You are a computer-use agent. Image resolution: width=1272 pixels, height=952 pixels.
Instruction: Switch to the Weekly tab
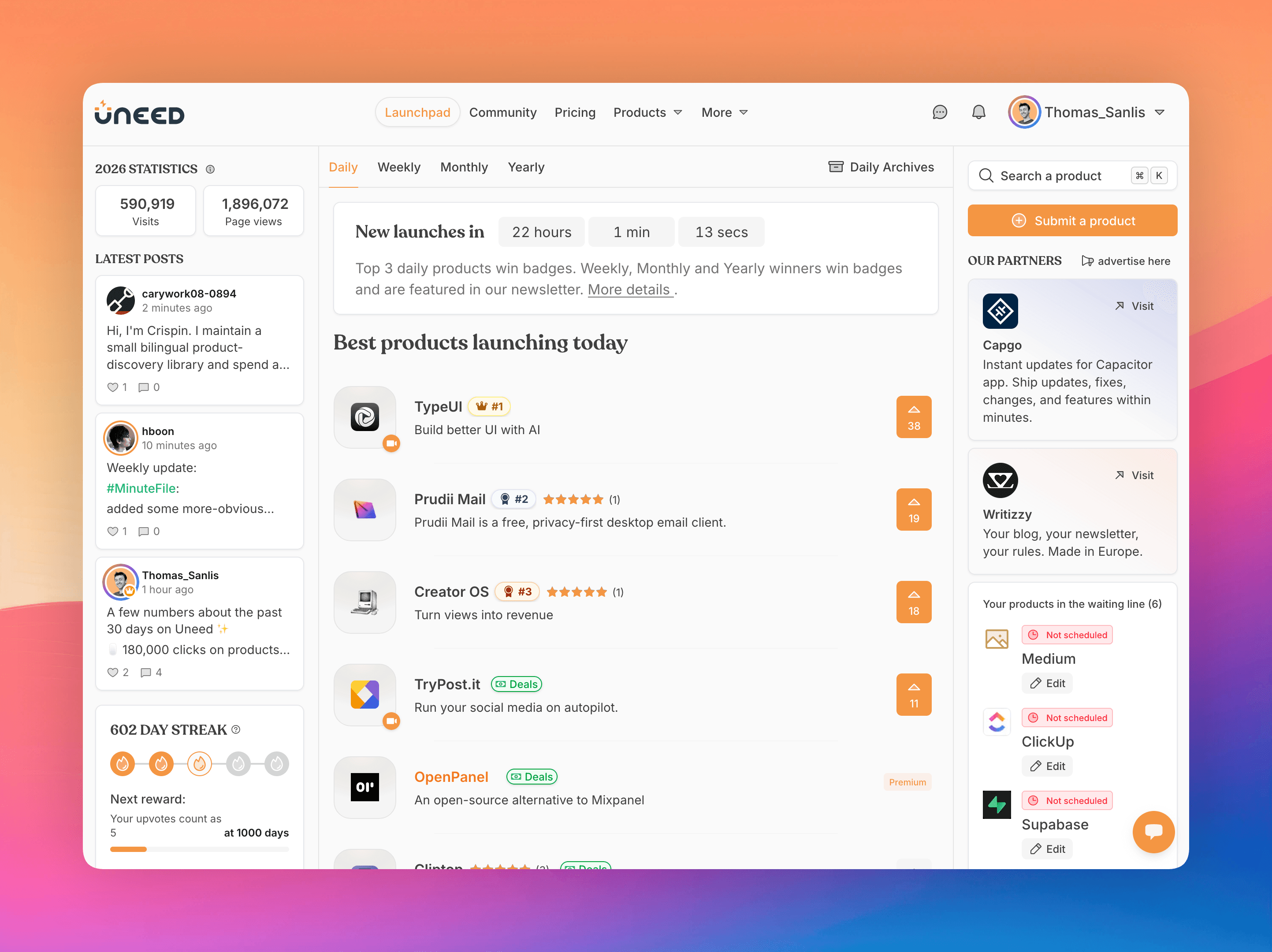[x=398, y=167]
